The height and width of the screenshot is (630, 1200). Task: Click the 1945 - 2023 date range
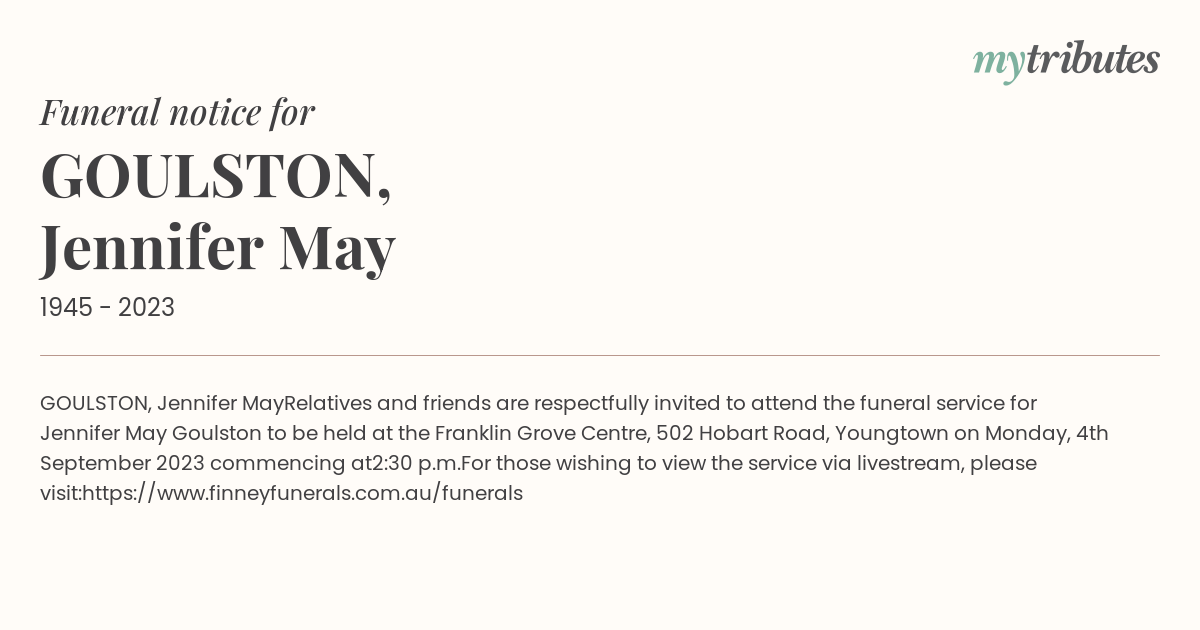(107, 308)
